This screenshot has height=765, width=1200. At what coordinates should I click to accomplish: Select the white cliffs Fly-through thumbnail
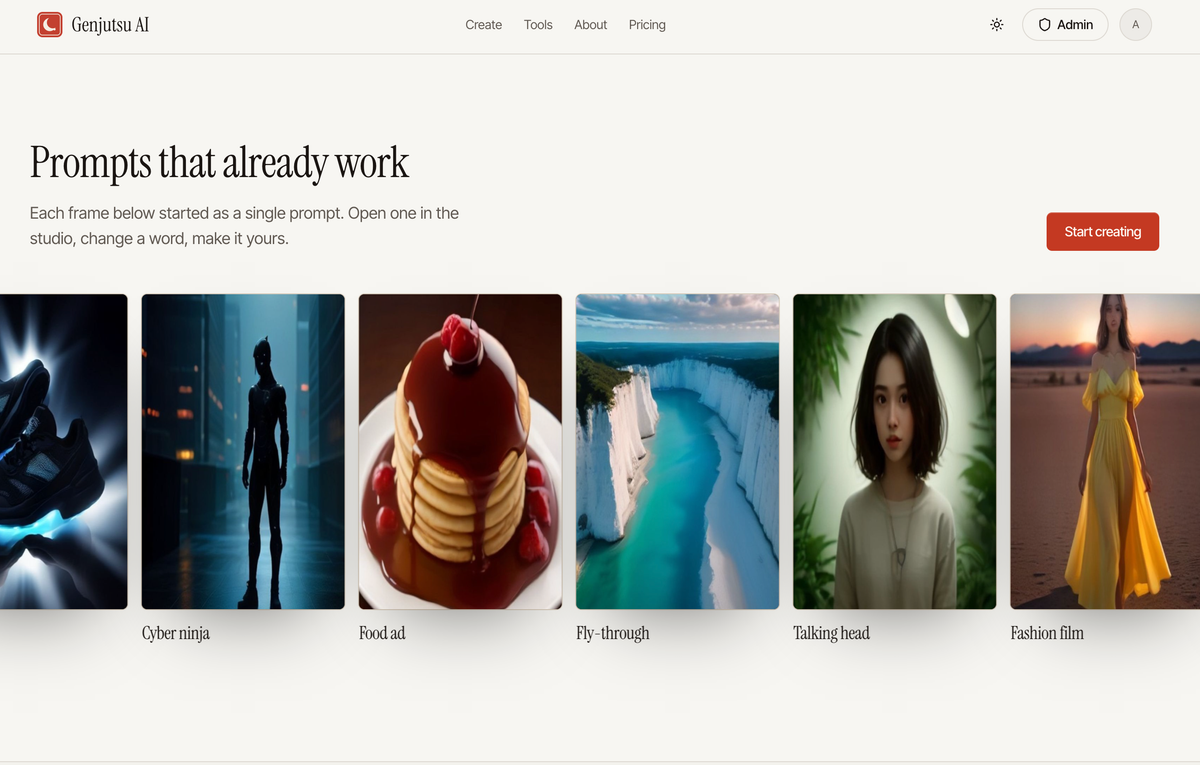(x=677, y=451)
